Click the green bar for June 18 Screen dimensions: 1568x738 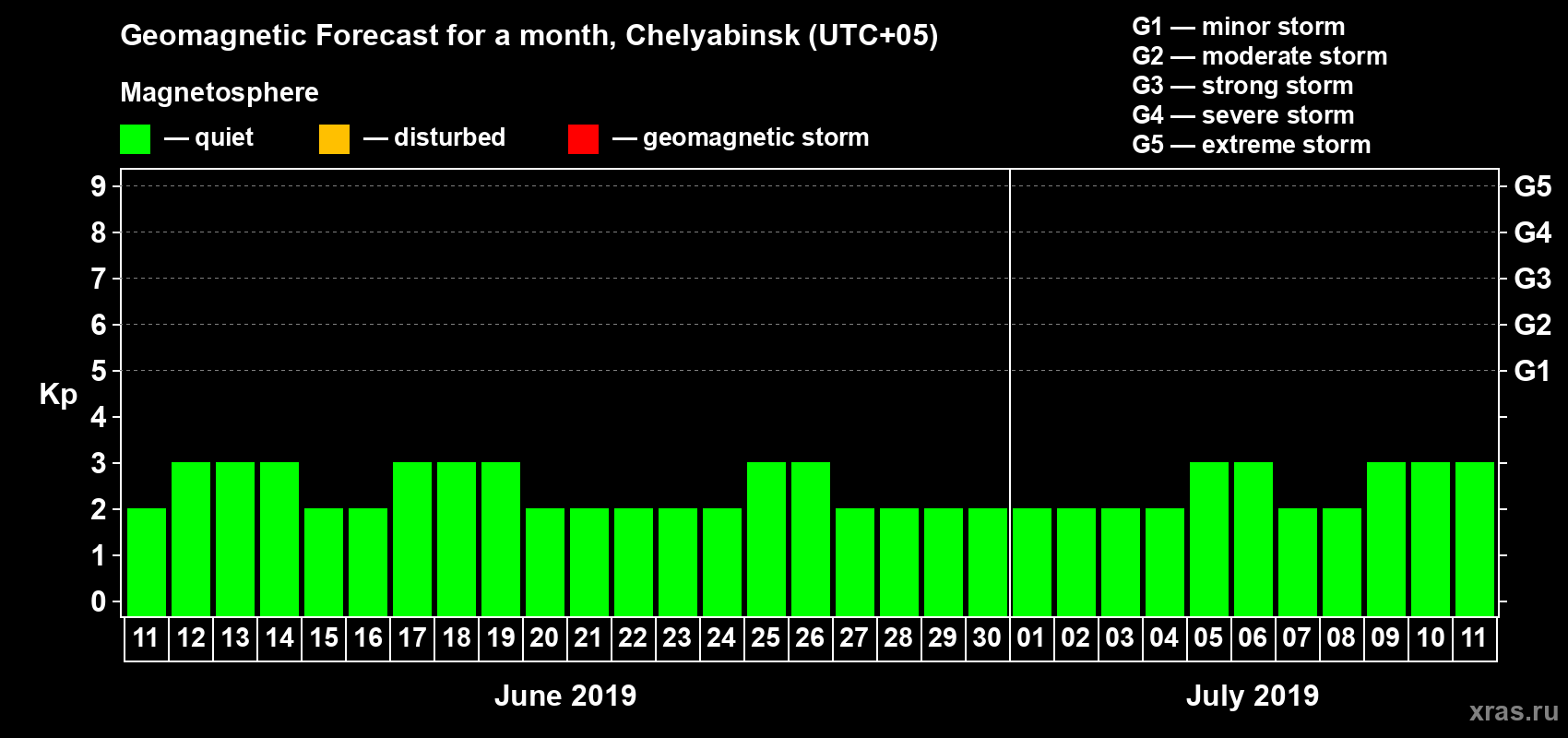point(457,539)
